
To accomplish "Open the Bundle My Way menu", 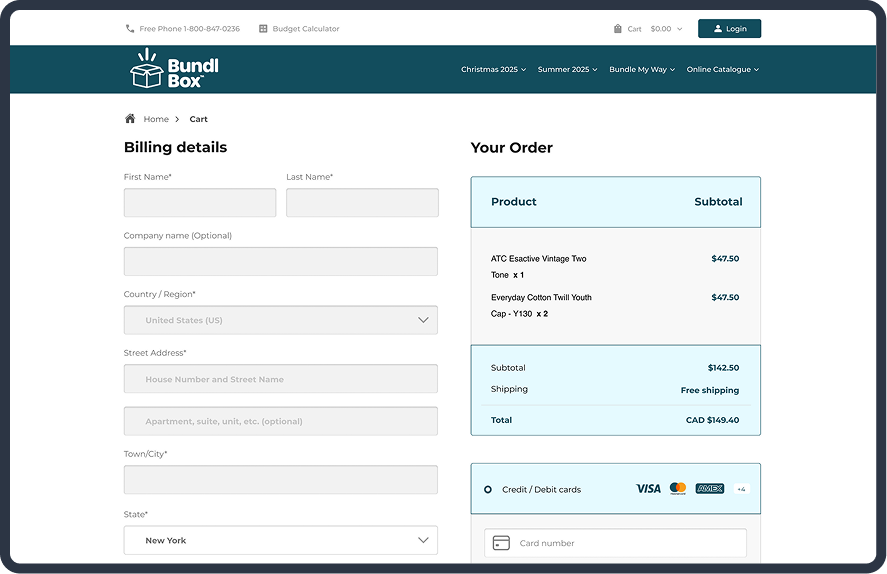I will (x=642, y=69).
